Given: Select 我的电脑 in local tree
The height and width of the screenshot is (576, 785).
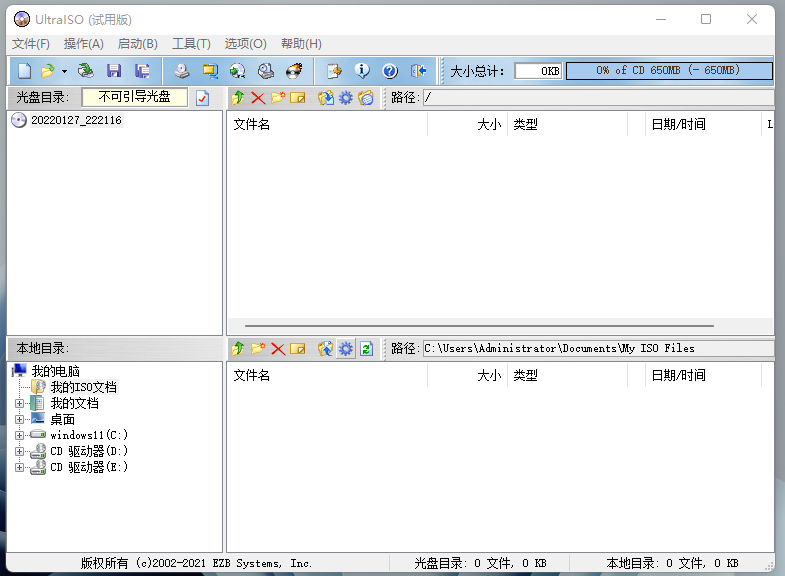Looking at the screenshot, I should [56, 371].
